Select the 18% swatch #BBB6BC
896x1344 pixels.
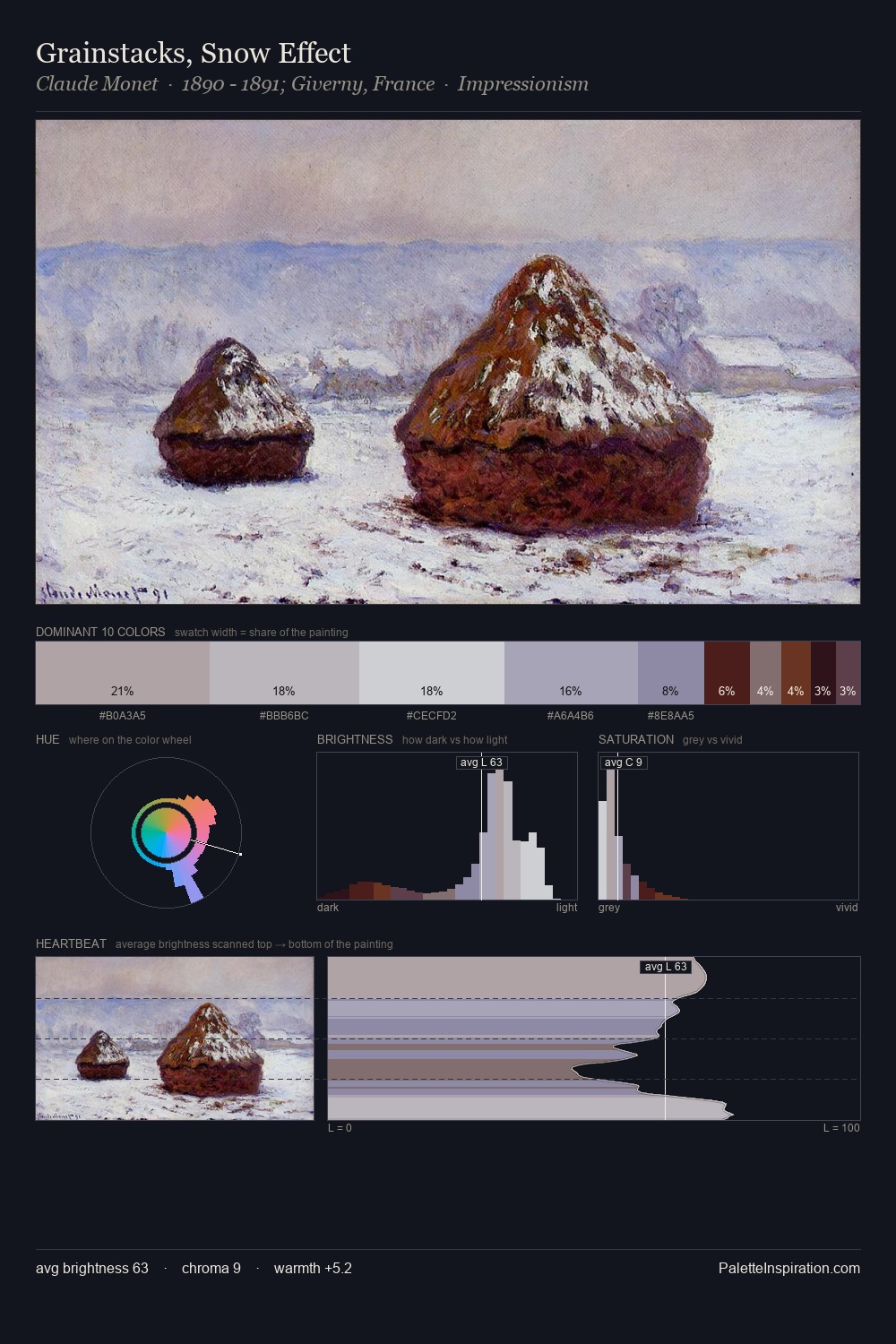(284, 673)
